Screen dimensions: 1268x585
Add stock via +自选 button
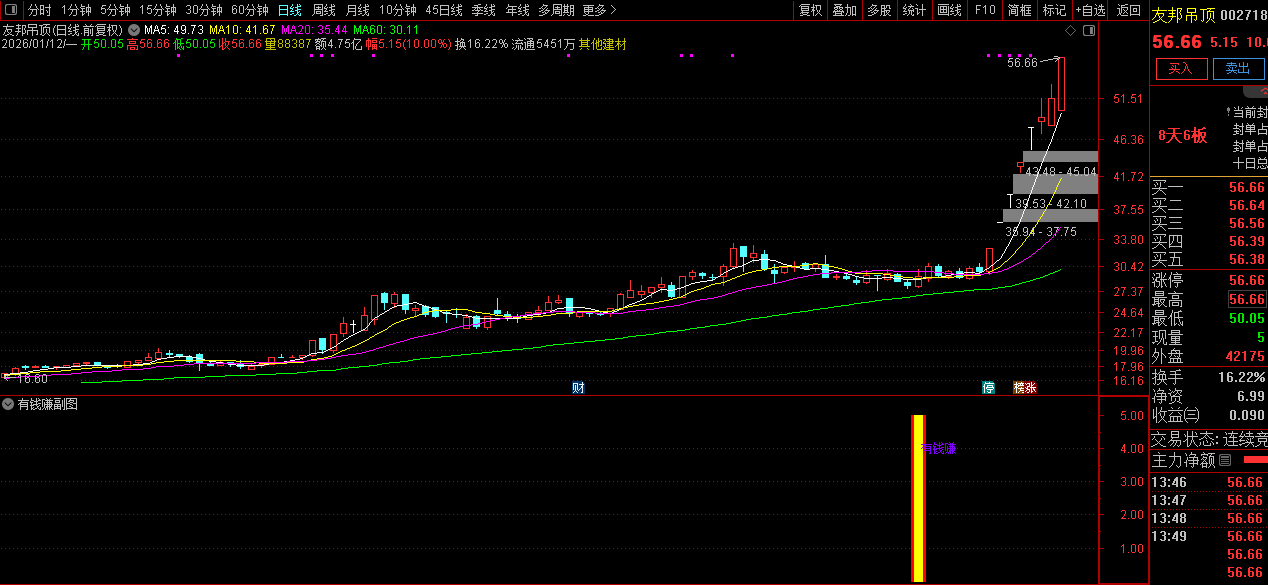pos(1090,10)
